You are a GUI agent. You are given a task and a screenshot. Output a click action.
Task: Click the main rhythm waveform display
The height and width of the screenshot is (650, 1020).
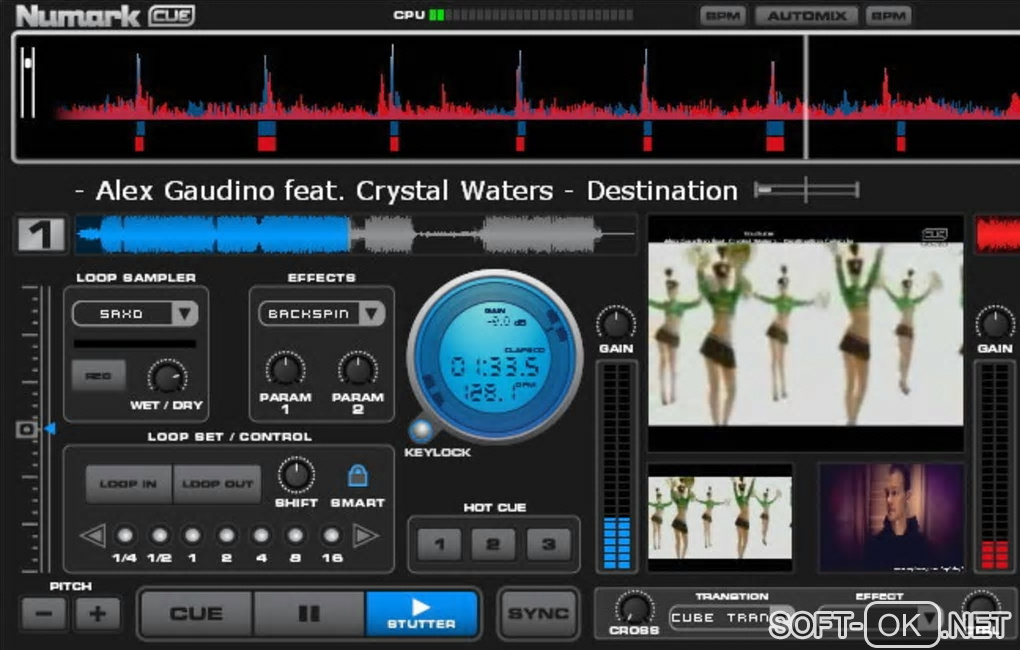click(517, 96)
